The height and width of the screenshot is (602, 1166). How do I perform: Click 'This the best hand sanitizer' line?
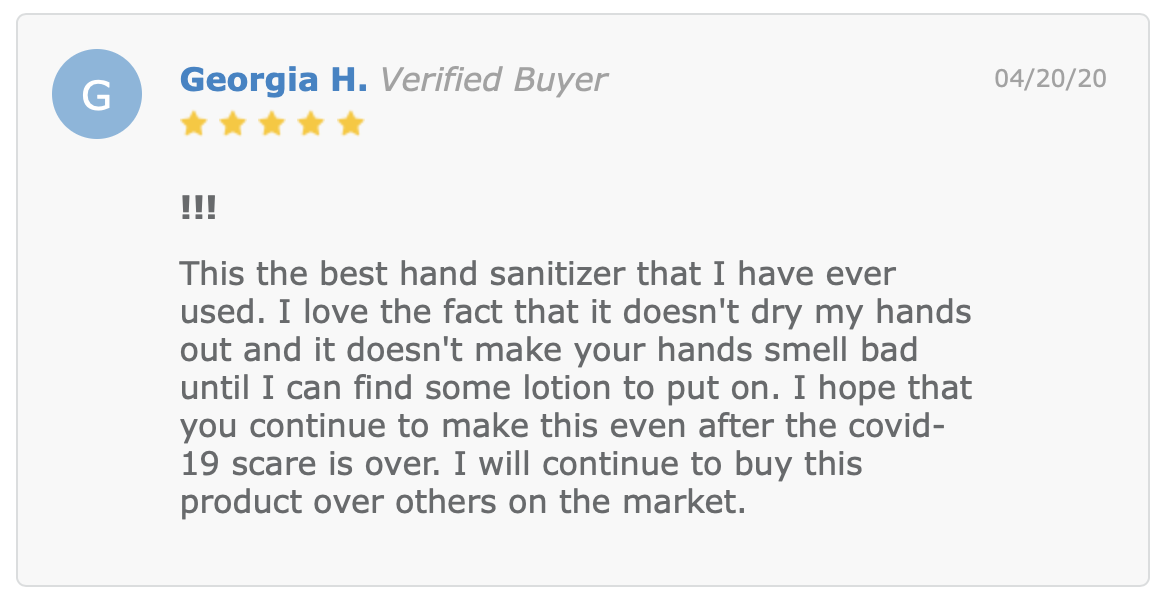[x=538, y=274]
